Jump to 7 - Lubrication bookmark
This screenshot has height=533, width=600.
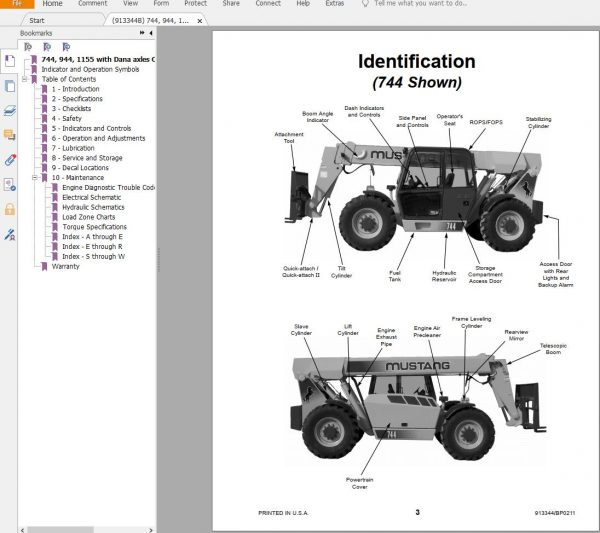click(x=73, y=148)
